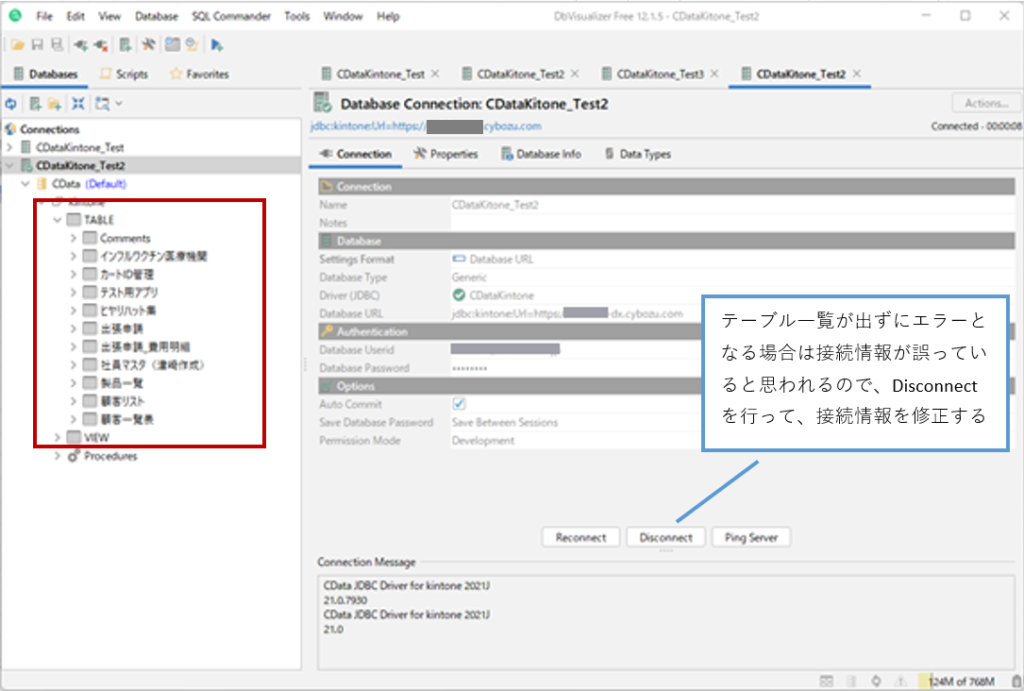Click the jdbc:kintone URL link under title
This screenshot has width=1024, height=691.
(x=426, y=126)
